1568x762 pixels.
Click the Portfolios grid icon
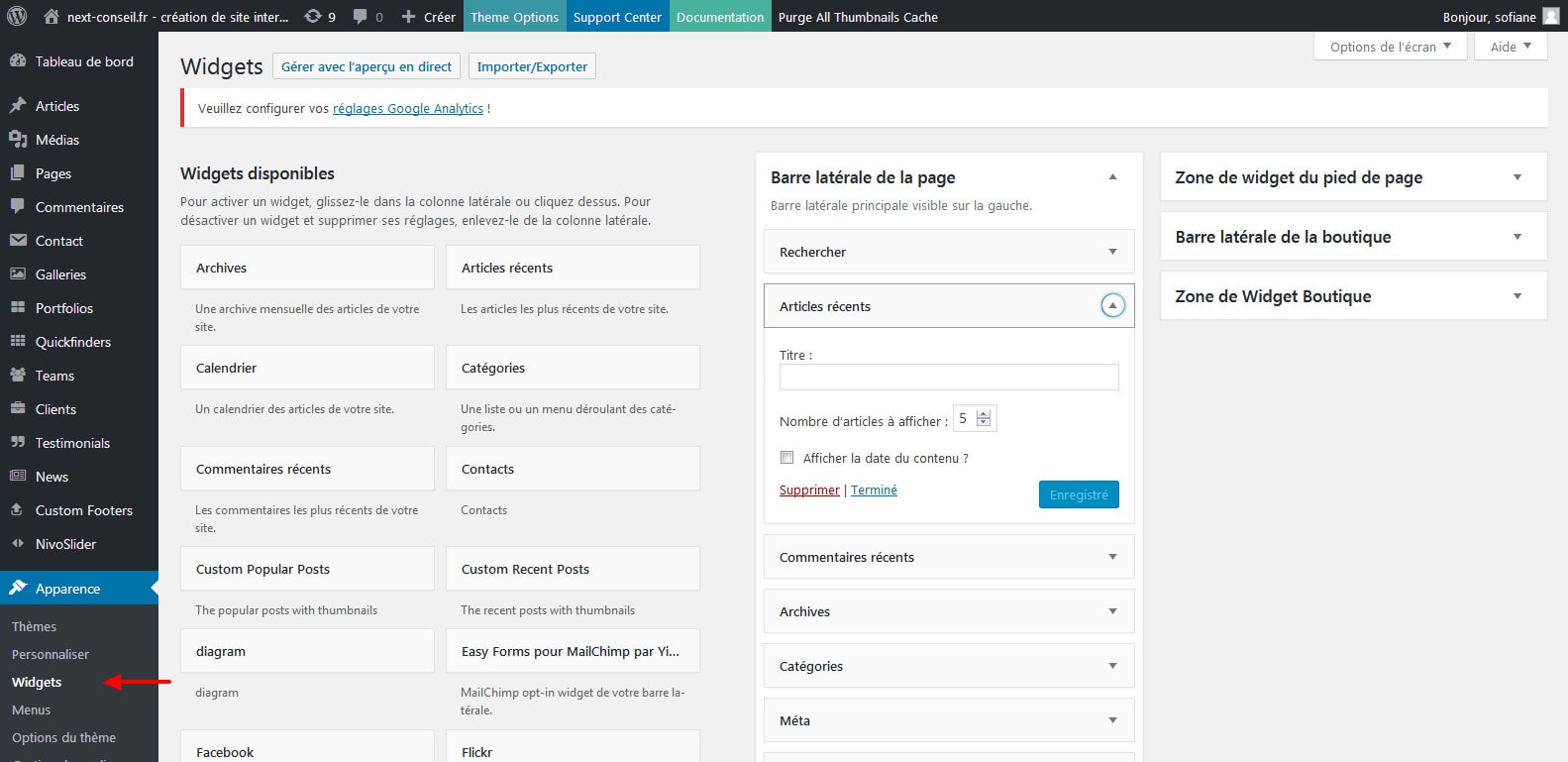click(x=18, y=307)
